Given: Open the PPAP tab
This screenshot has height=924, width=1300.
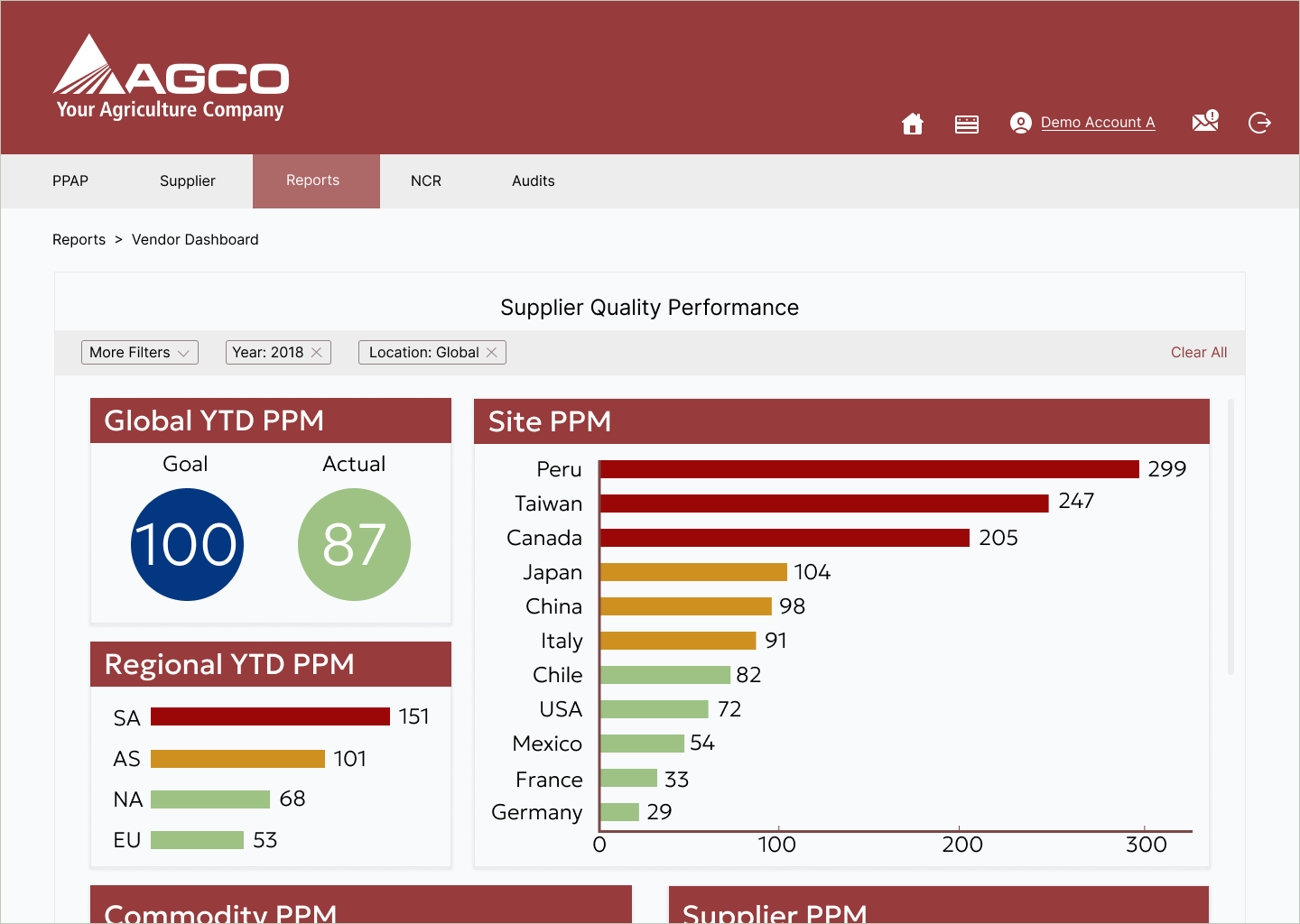Looking at the screenshot, I should point(70,181).
